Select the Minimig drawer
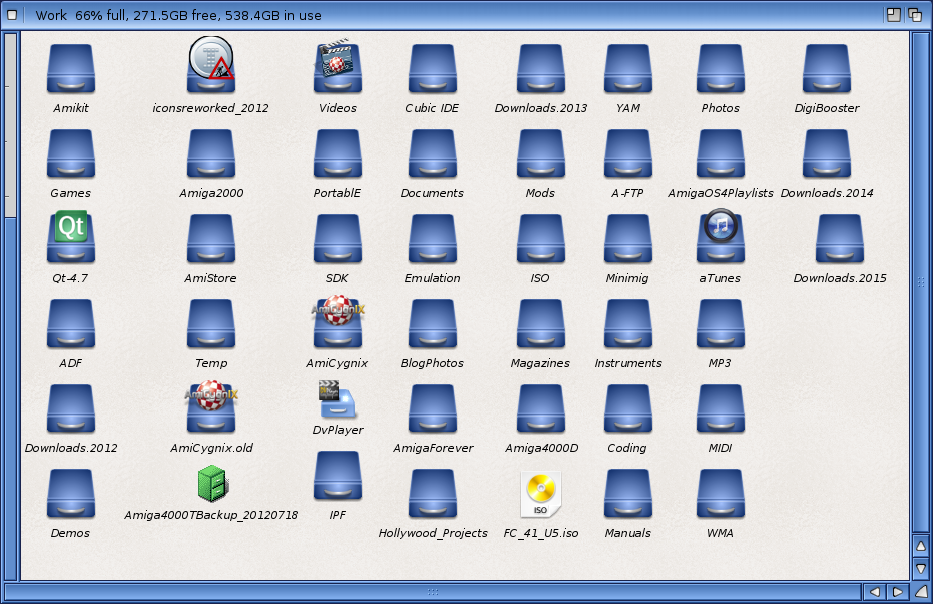This screenshot has height=604, width=933. click(x=628, y=239)
